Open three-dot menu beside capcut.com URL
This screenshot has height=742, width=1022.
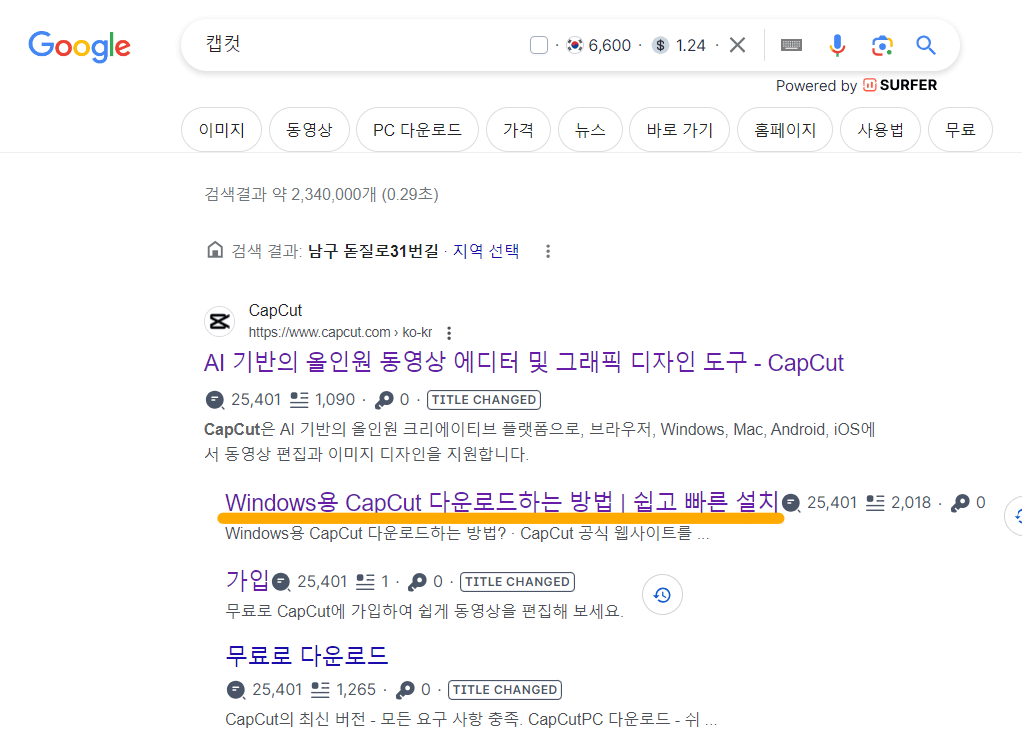pos(448,333)
